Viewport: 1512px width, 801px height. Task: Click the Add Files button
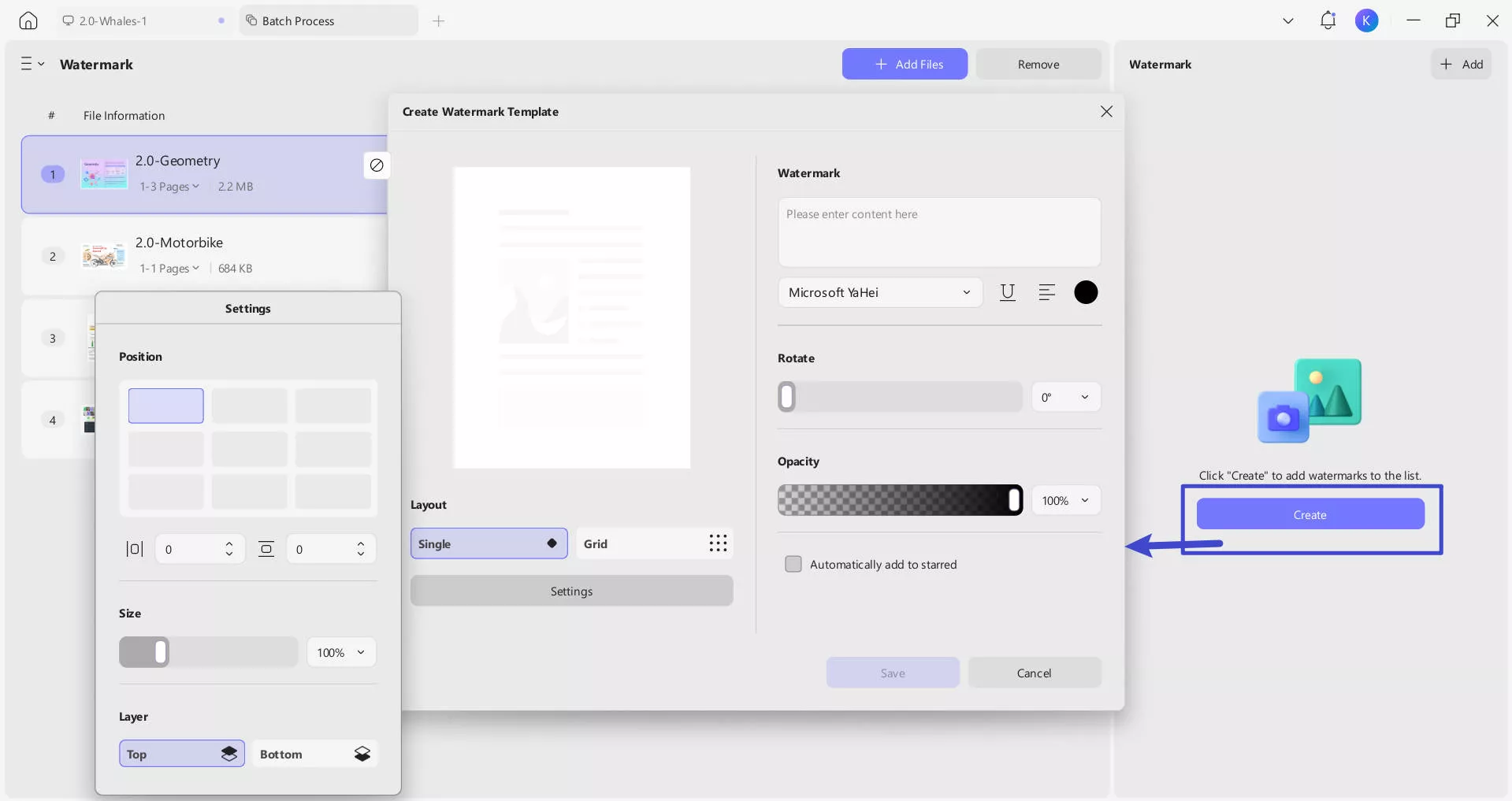point(905,64)
